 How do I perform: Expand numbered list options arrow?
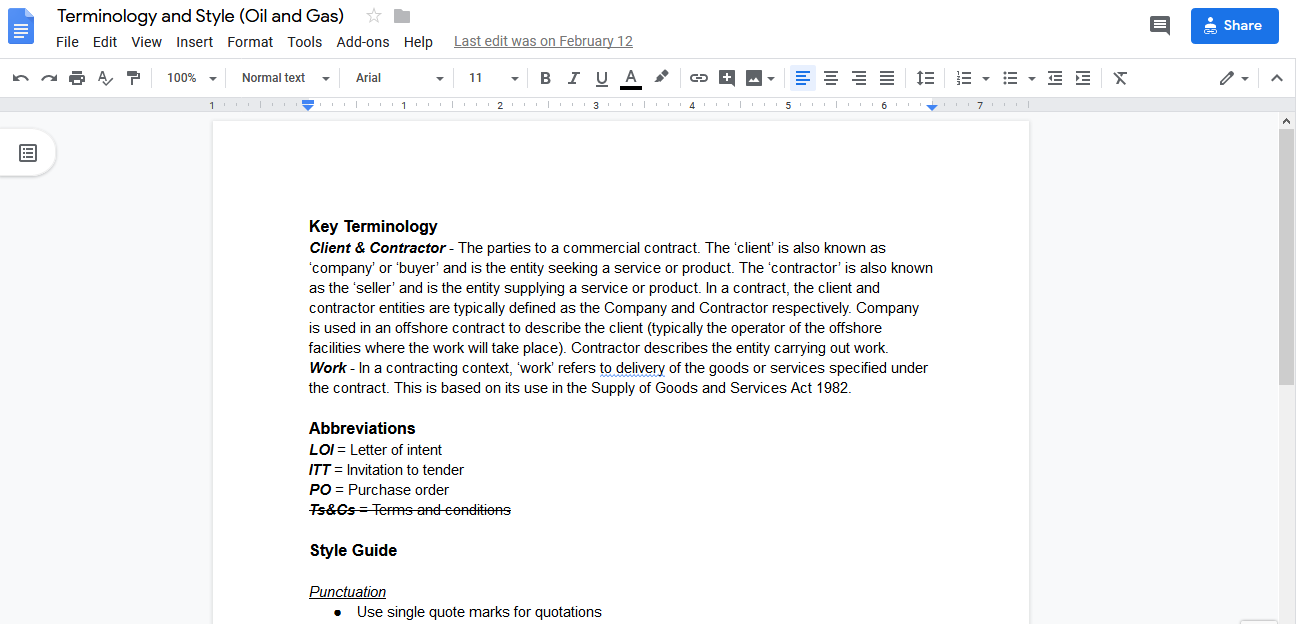986,78
